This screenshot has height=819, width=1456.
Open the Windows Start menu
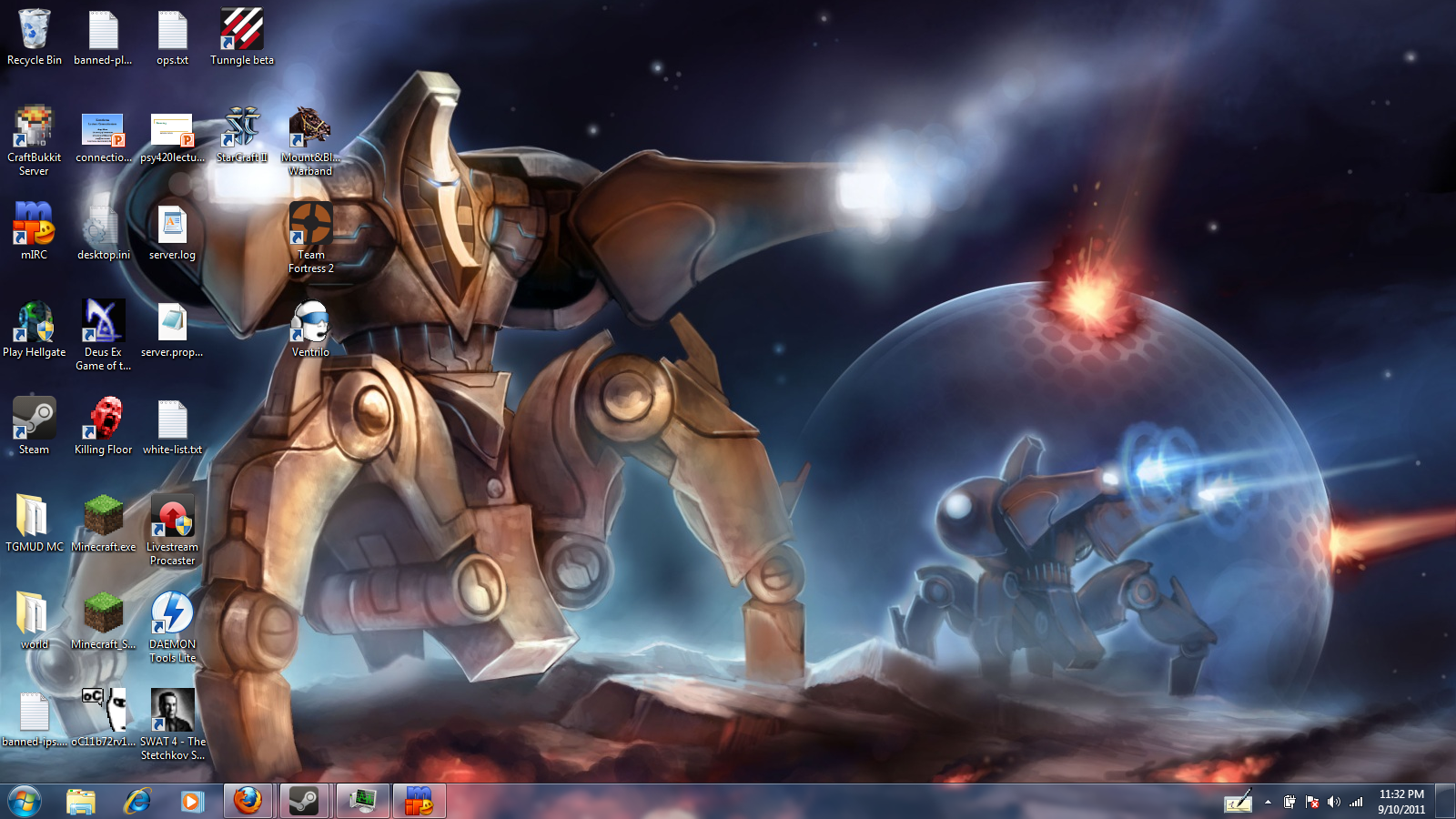tap(25, 802)
